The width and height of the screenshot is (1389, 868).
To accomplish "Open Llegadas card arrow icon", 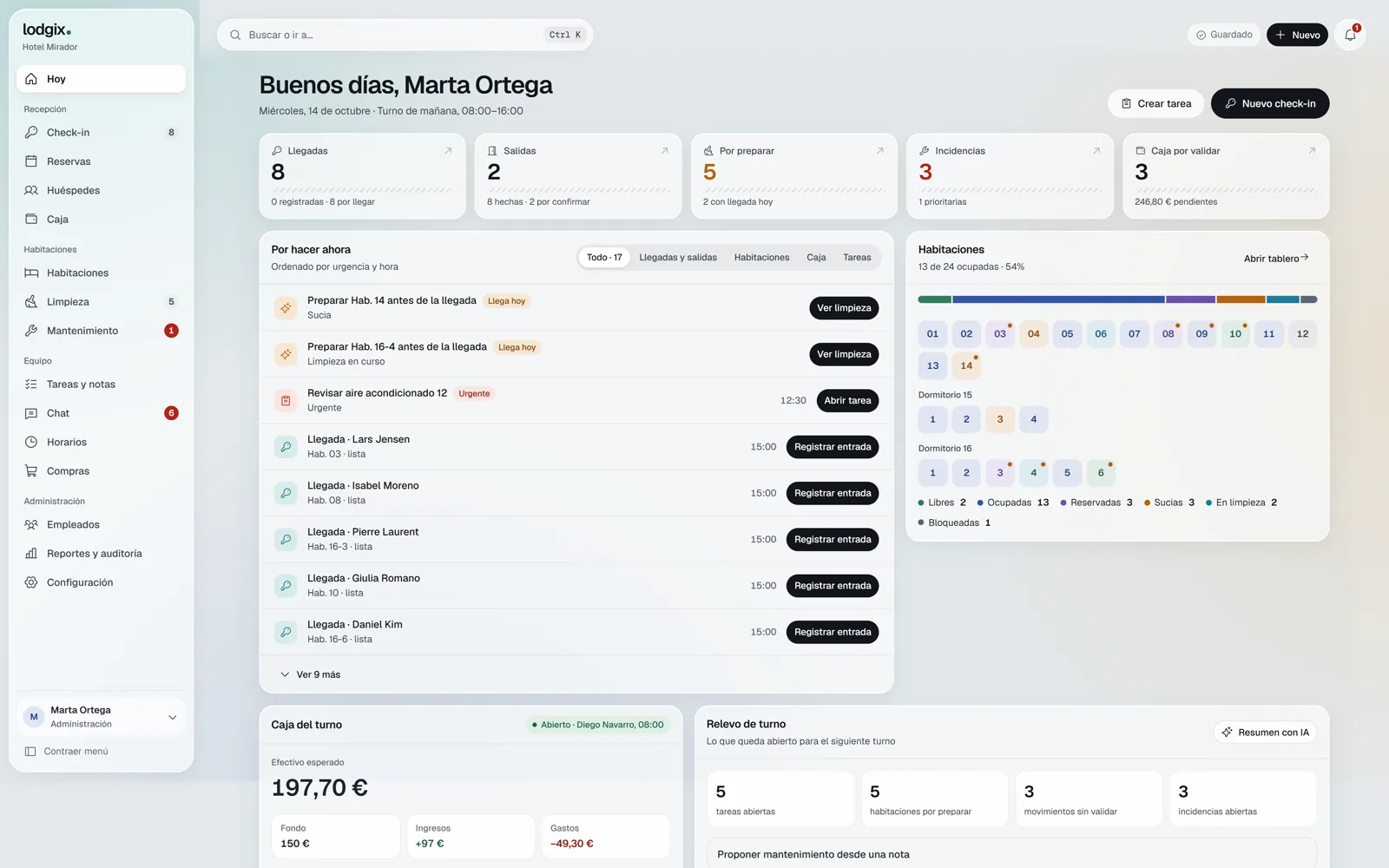I will coord(449,150).
